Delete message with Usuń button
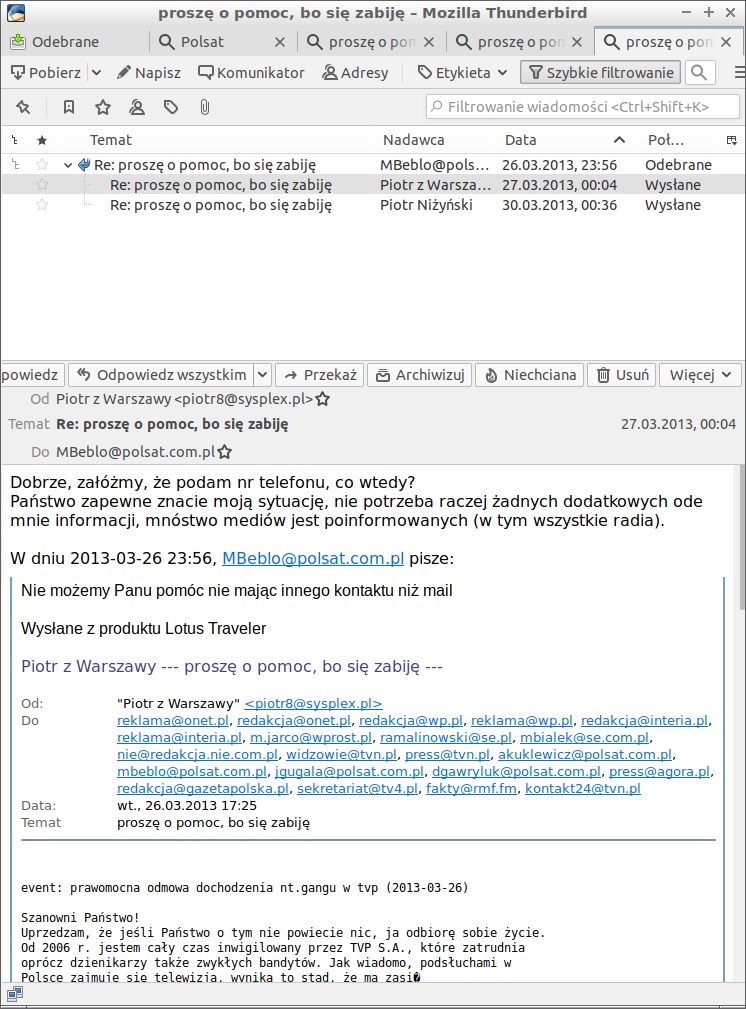This screenshot has width=746, height=1009. pyautogui.click(x=622, y=375)
